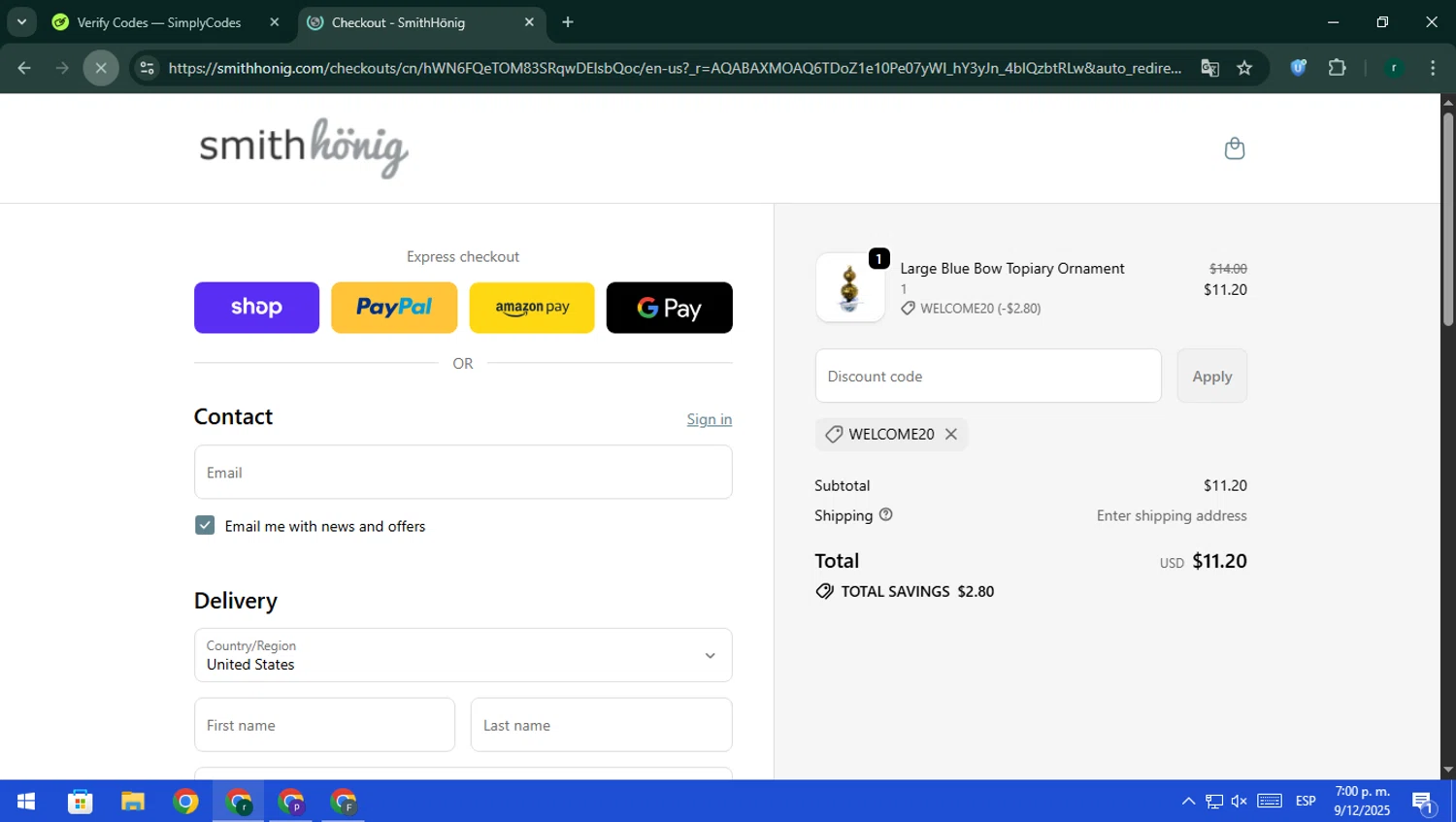Stop loading the page
The height and width of the screenshot is (822, 1456).
tap(101, 68)
